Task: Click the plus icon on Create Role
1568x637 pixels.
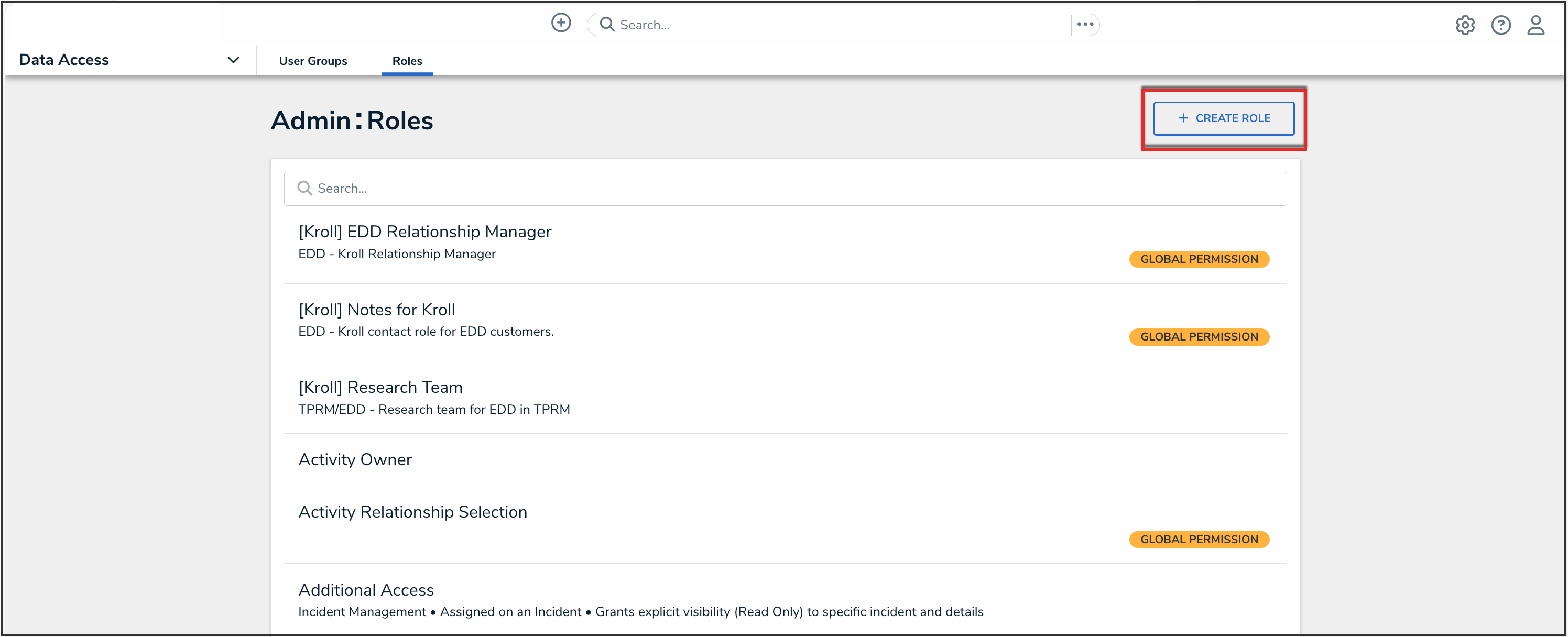Action: (1183, 118)
